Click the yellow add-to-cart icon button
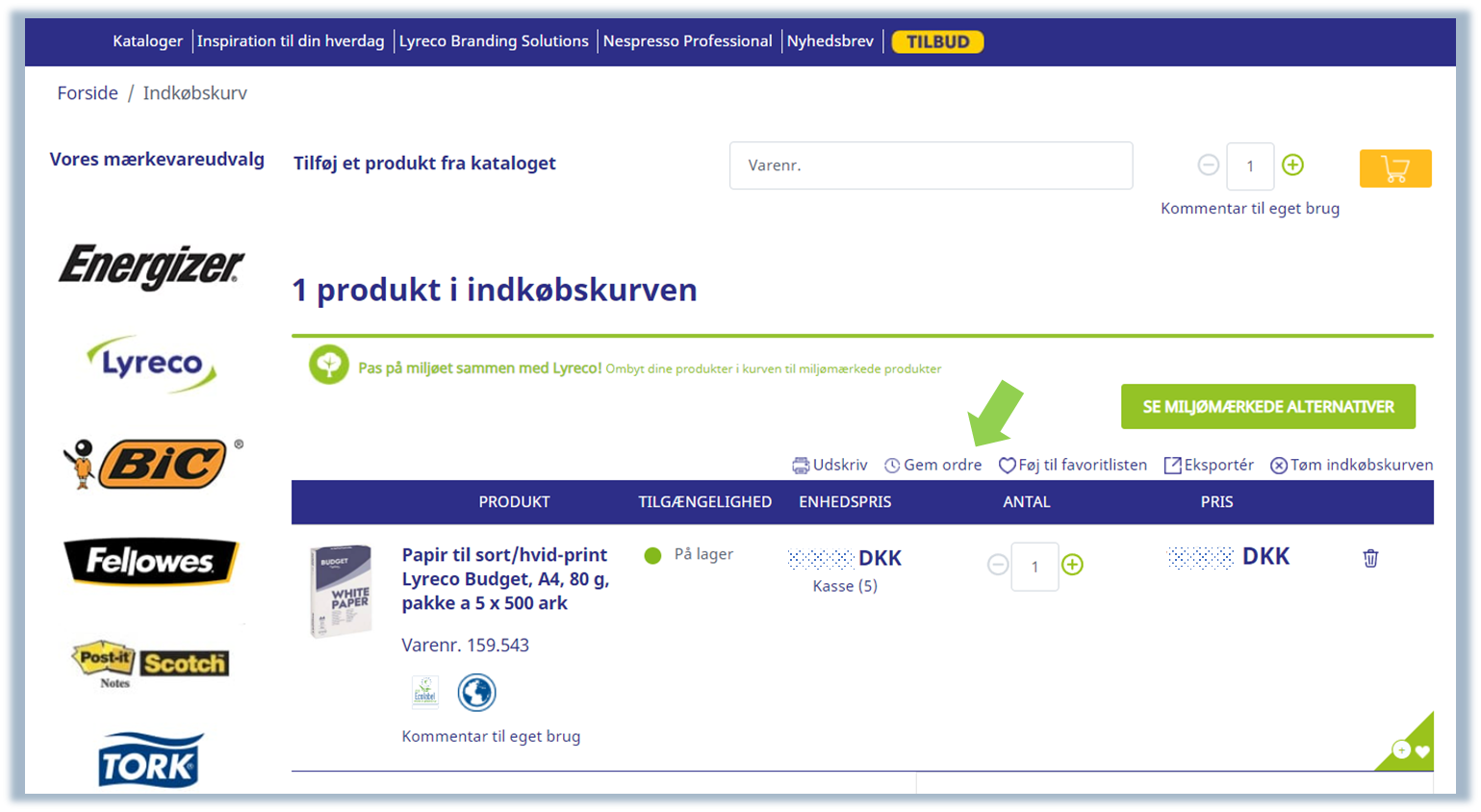The height and width of the screenshot is (812, 1481). point(1395,168)
